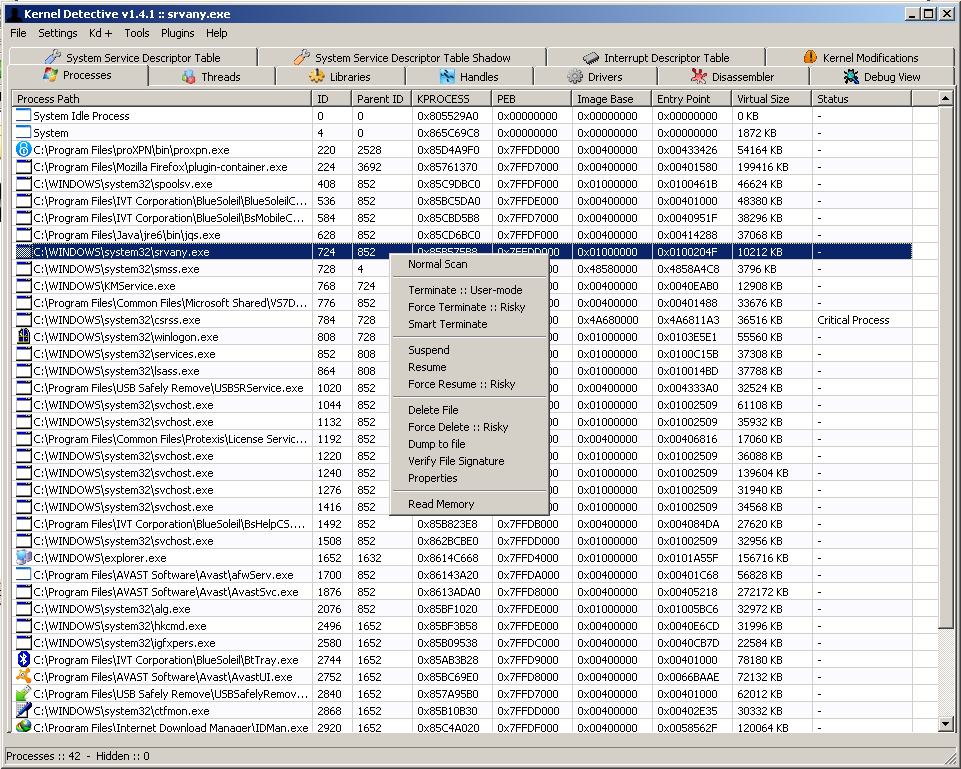Image resolution: width=961 pixels, height=769 pixels.
Task: Open the Tools menu
Action: pyautogui.click(x=138, y=33)
